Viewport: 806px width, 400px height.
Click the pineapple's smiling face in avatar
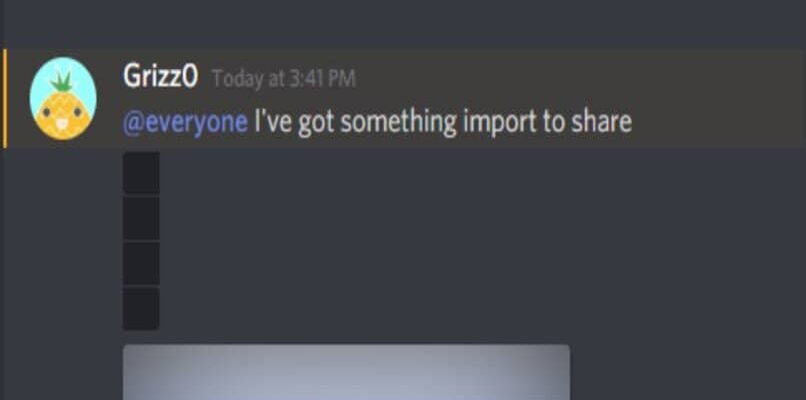[62, 117]
